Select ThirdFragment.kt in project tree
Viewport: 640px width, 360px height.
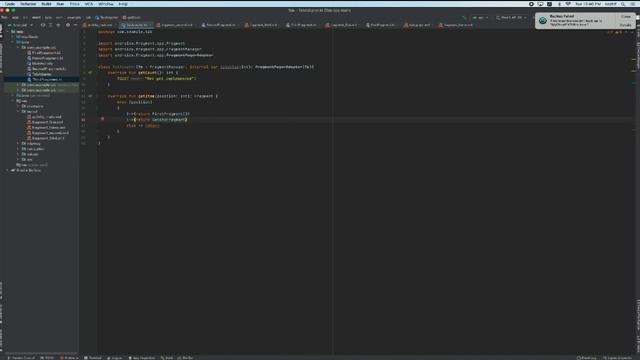(x=45, y=80)
